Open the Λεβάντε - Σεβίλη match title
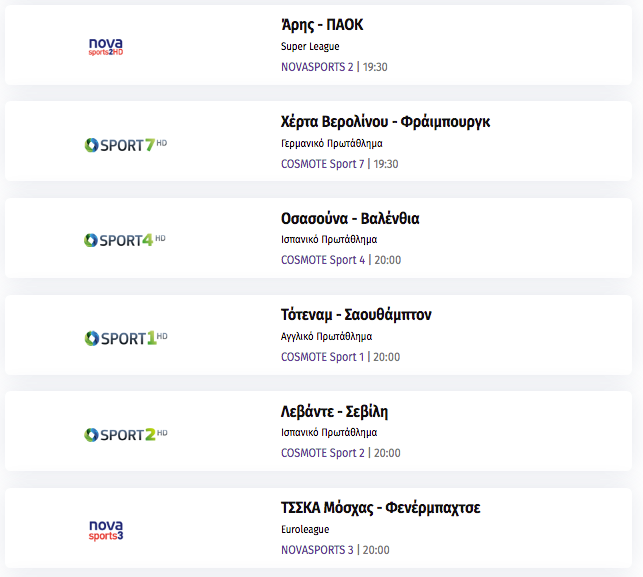 [x=334, y=411]
